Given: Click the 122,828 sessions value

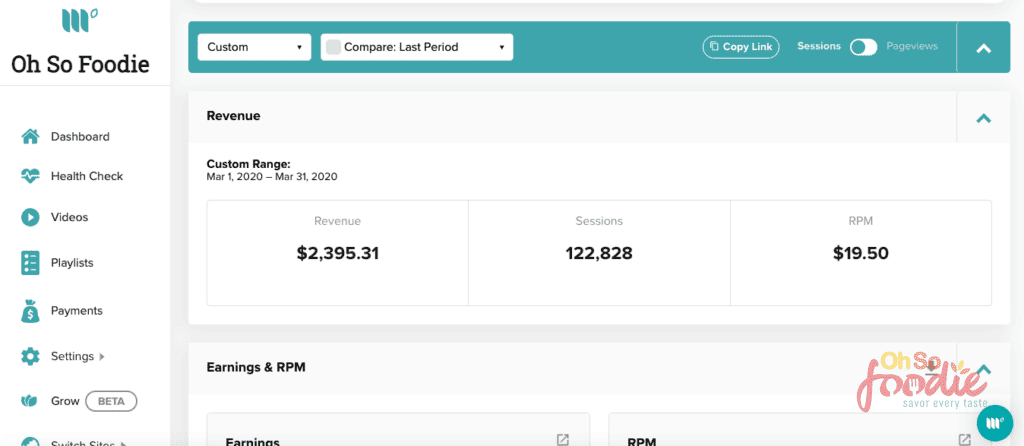Looking at the screenshot, I should [599, 253].
